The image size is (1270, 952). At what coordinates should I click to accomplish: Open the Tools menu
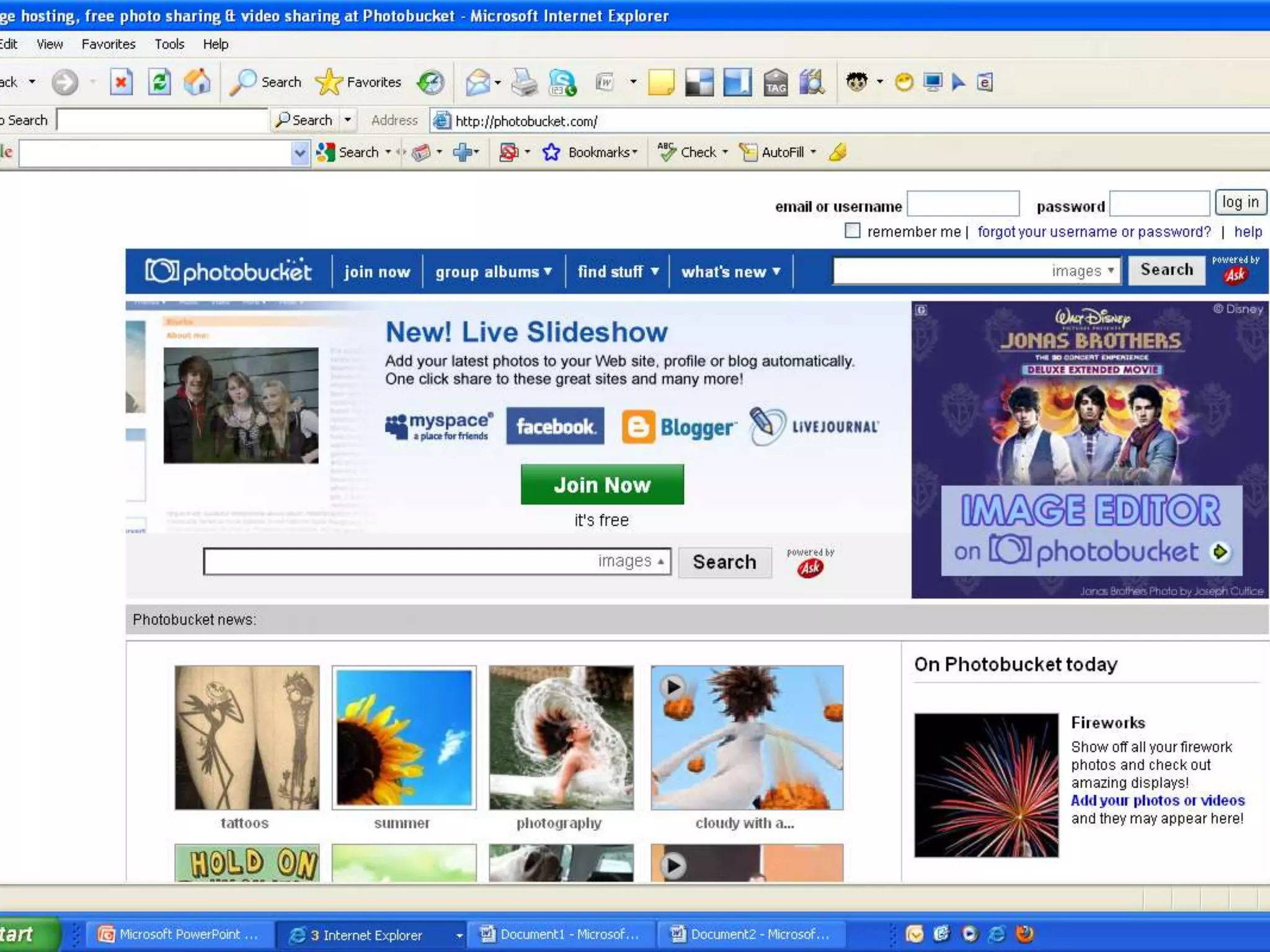[x=169, y=44]
